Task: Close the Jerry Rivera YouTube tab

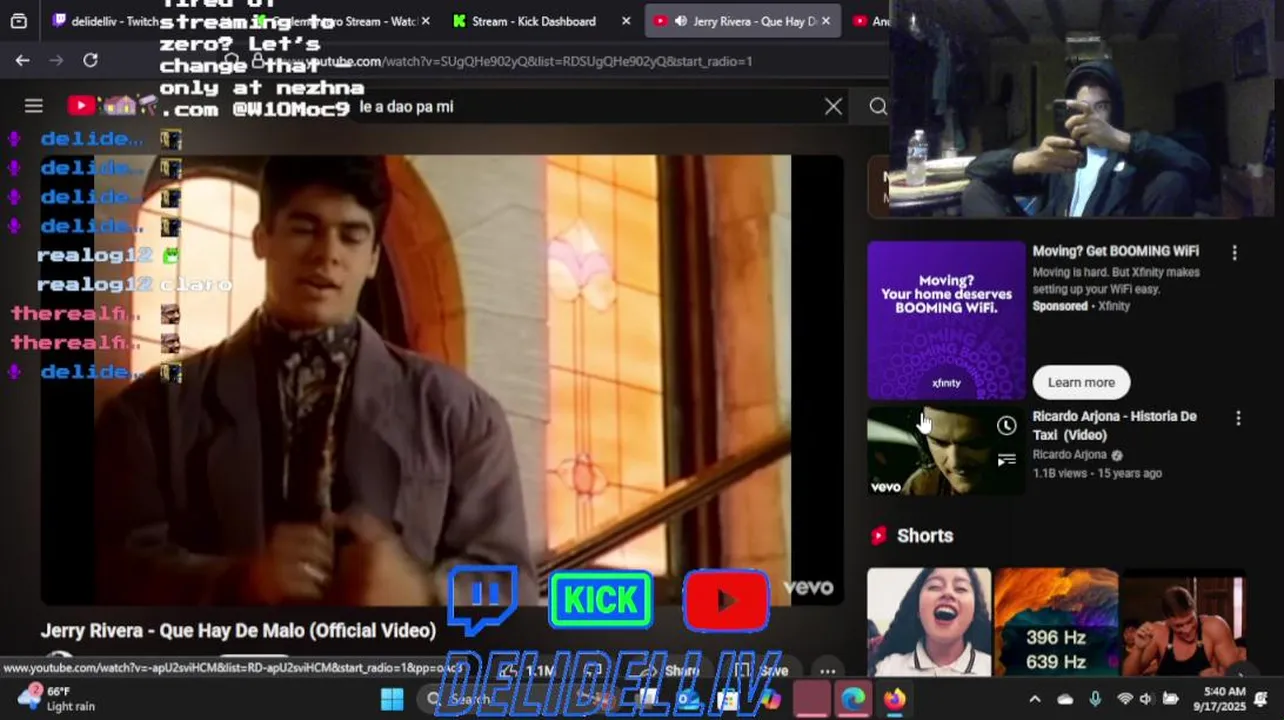Action: [826, 21]
